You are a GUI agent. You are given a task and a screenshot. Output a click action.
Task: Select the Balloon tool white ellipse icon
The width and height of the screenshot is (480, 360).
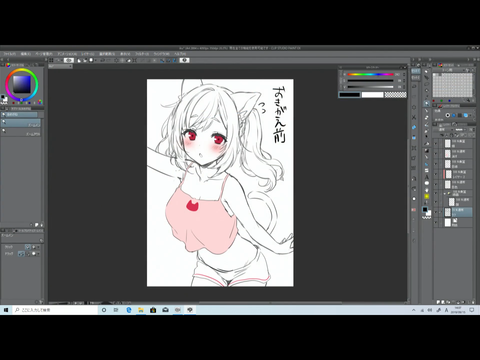427,183
